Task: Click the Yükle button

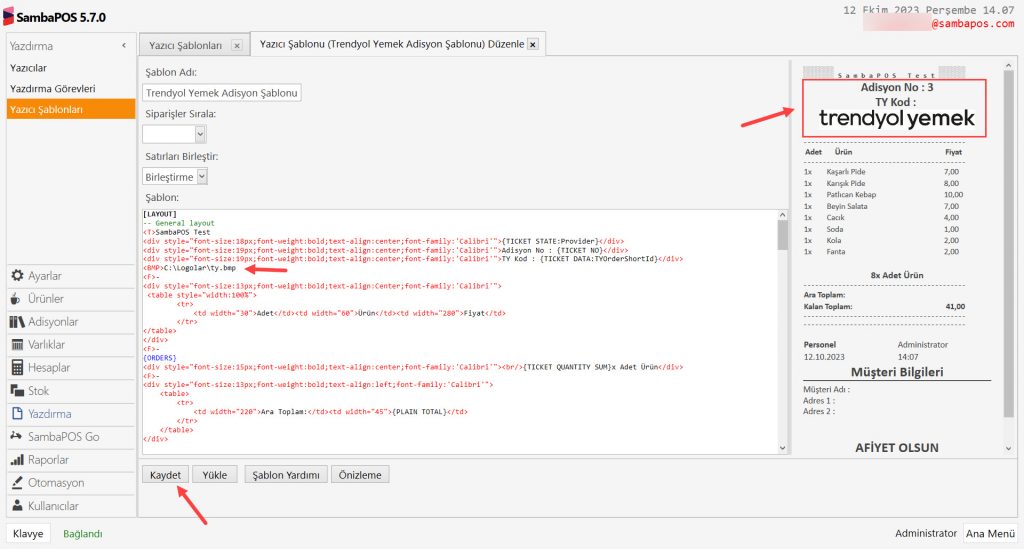Action: pyautogui.click(x=214, y=475)
